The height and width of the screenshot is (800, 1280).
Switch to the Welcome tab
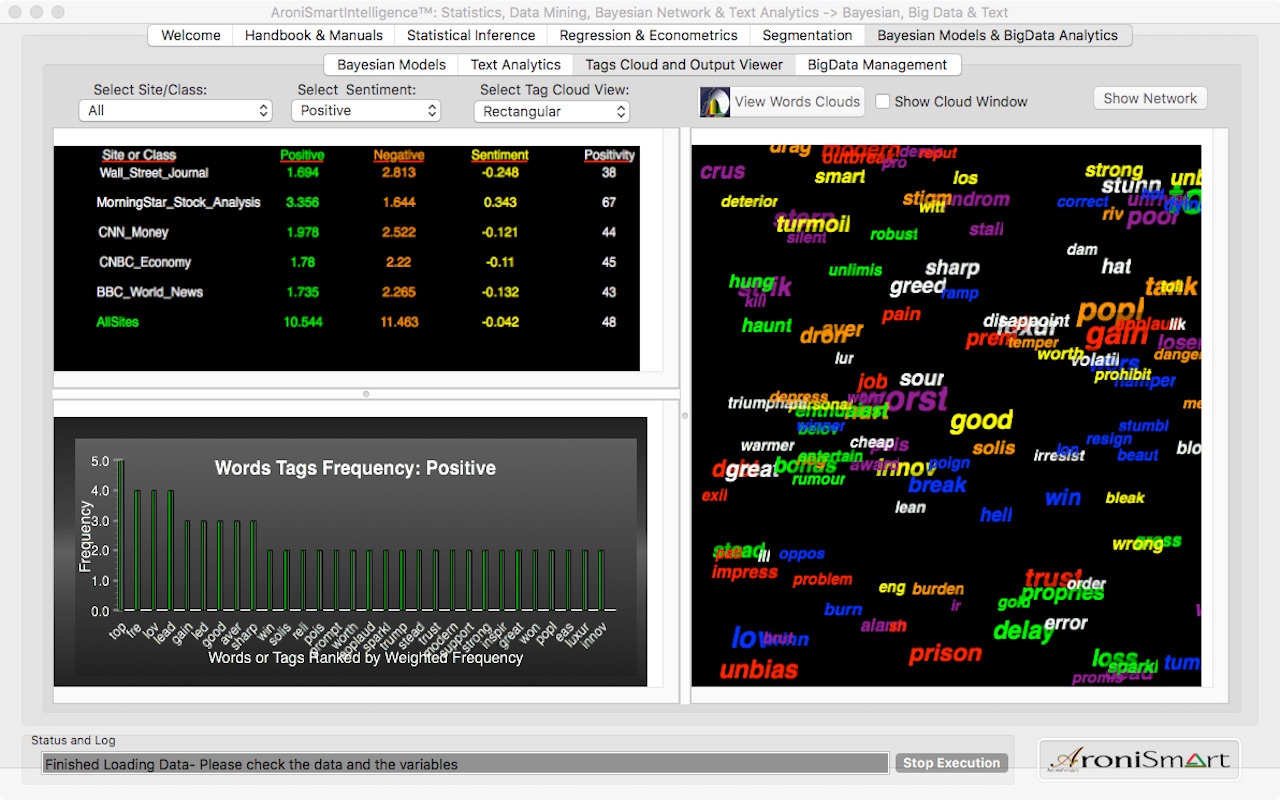(190, 35)
